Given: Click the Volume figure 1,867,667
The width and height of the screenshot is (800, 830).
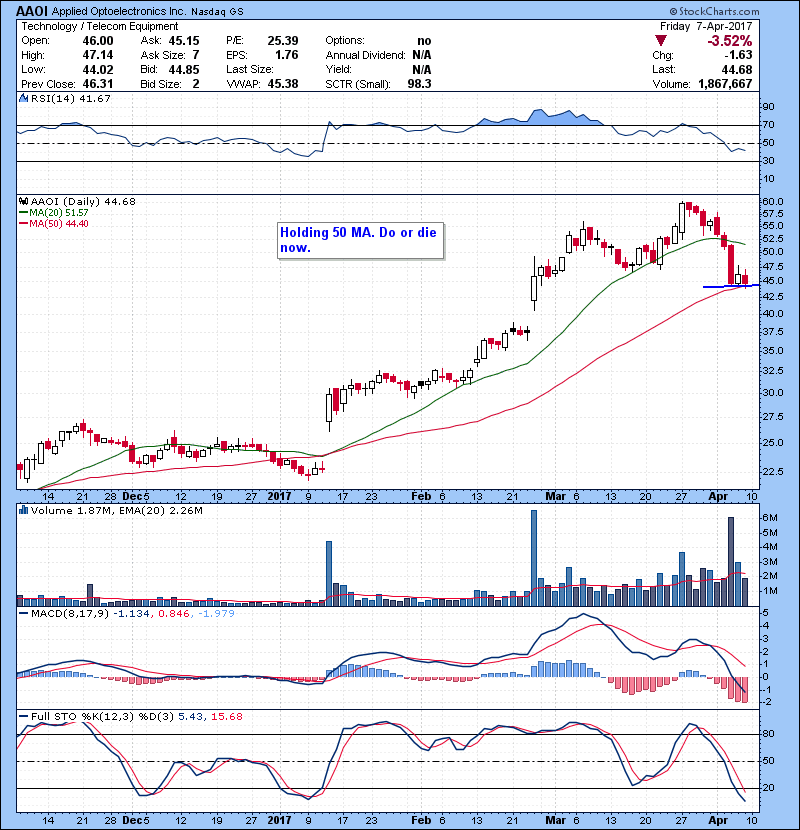Looking at the screenshot, I should [725, 84].
